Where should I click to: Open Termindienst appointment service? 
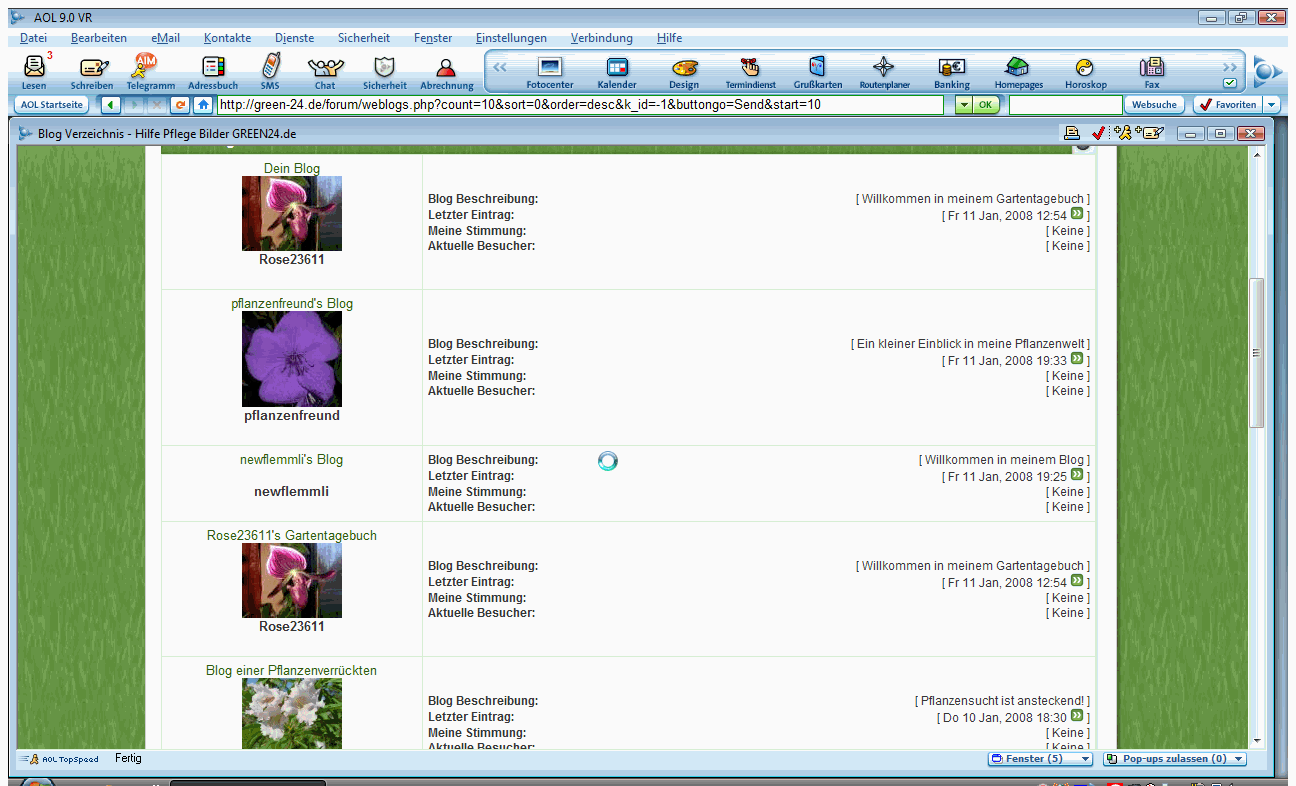pyautogui.click(x=750, y=73)
